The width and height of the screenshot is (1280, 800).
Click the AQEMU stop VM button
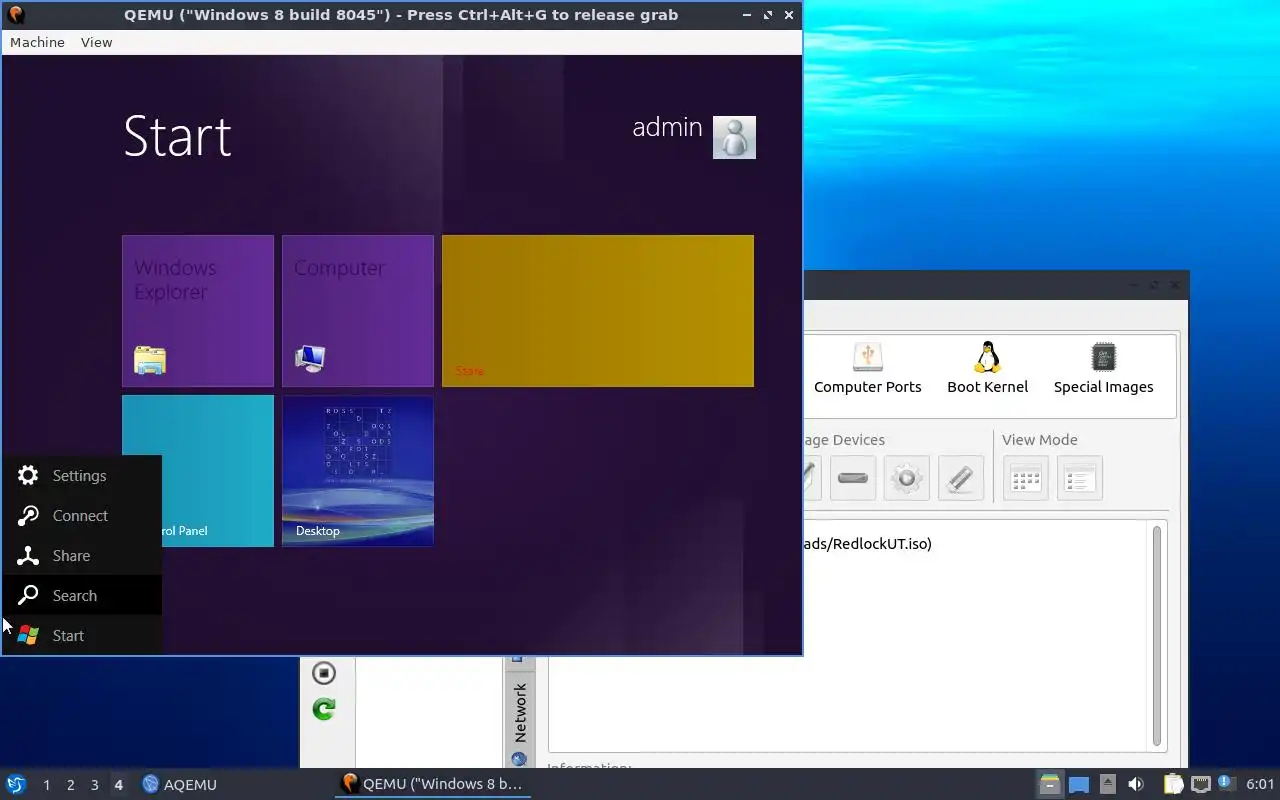(x=323, y=673)
